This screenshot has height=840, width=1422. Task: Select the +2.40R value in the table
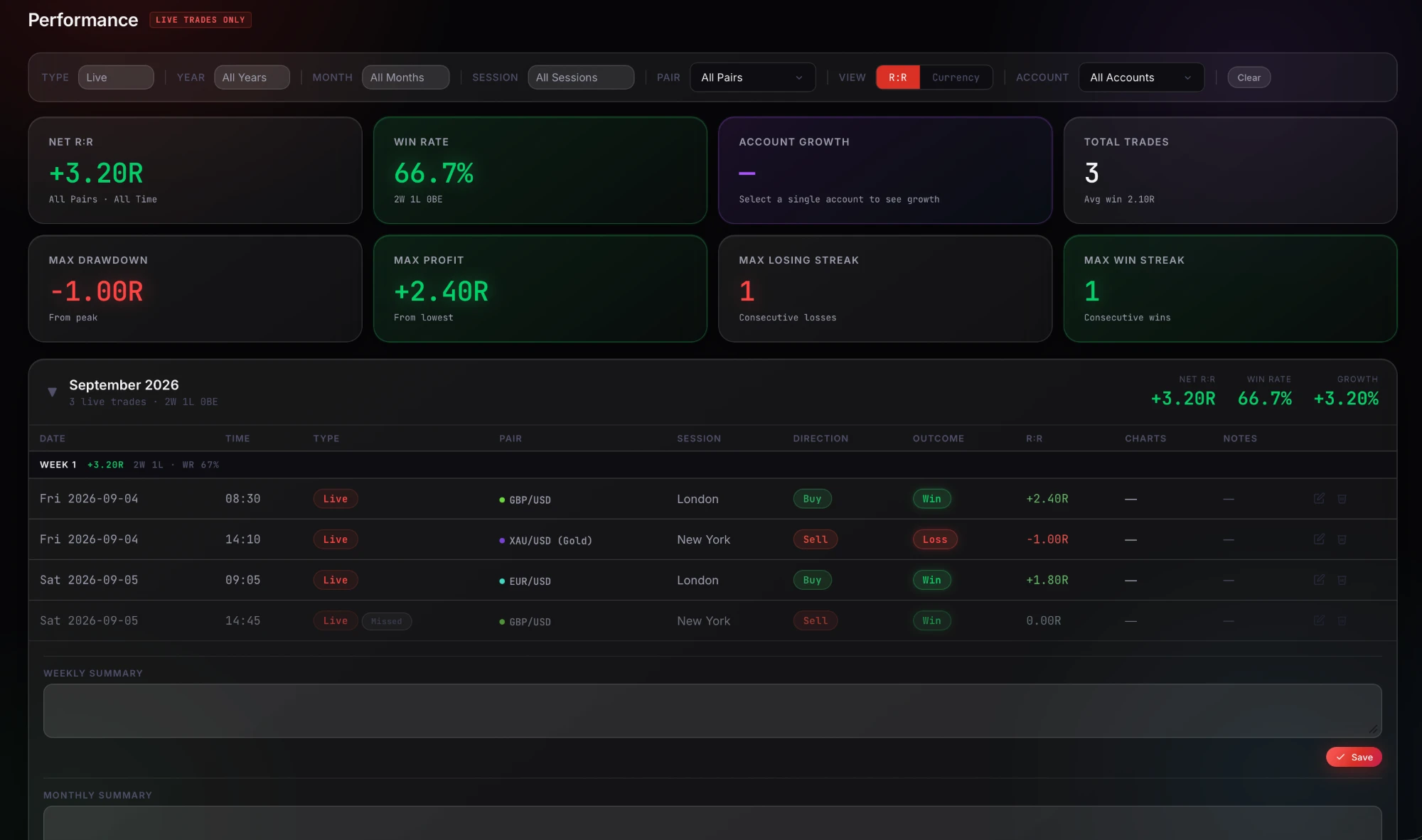(x=1047, y=499)
